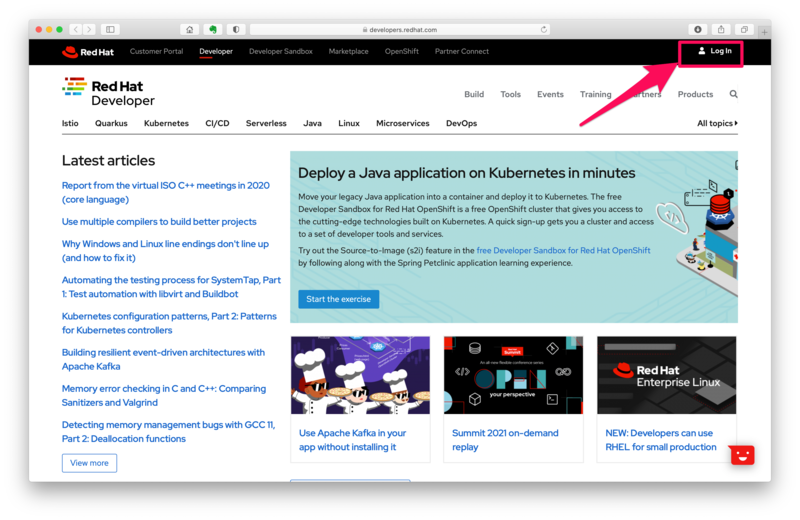Open Building resilient event-driven architectures article
Screen dimensions: 800x520
[163, 359]
